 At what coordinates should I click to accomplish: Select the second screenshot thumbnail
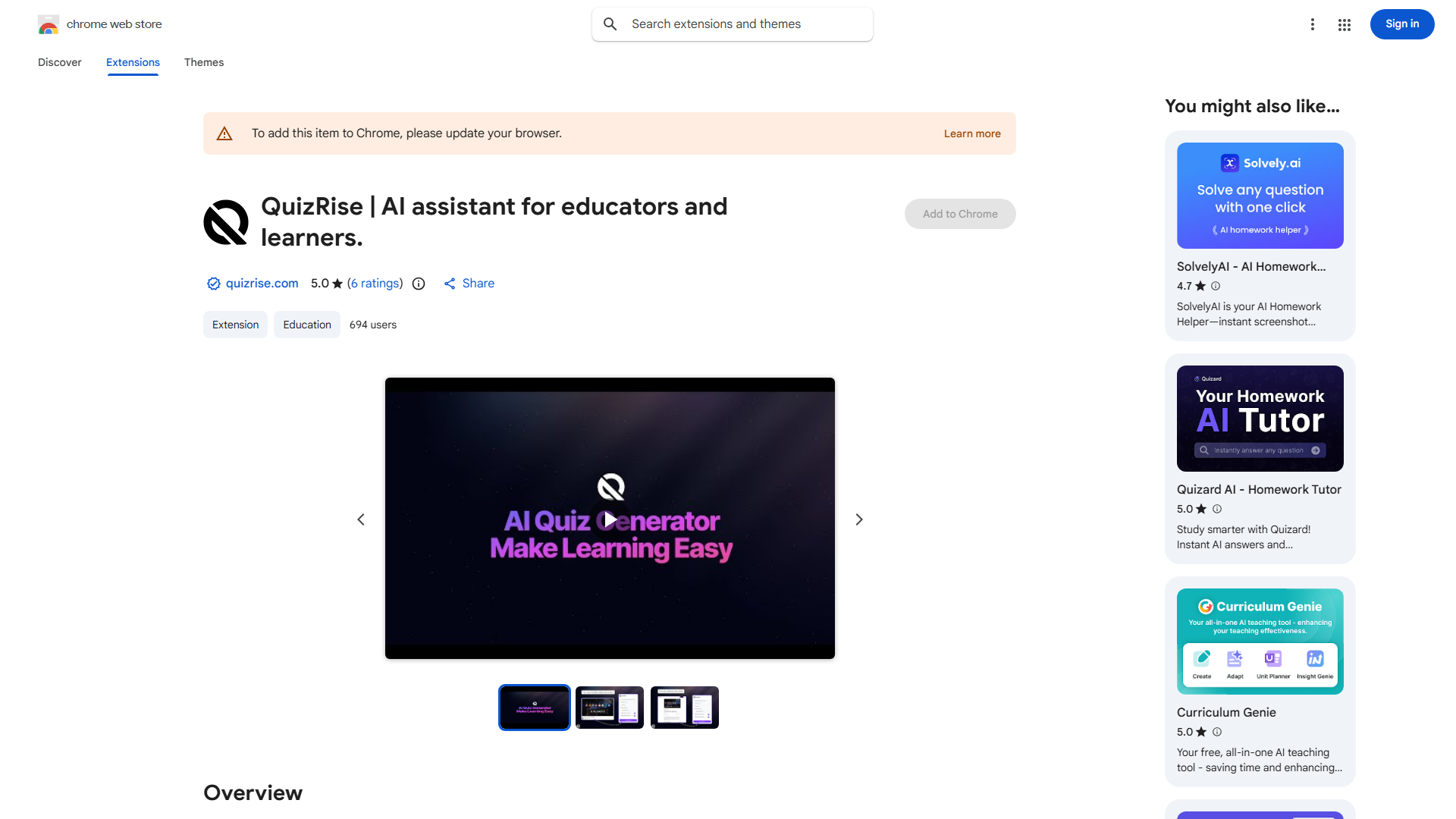610,708
